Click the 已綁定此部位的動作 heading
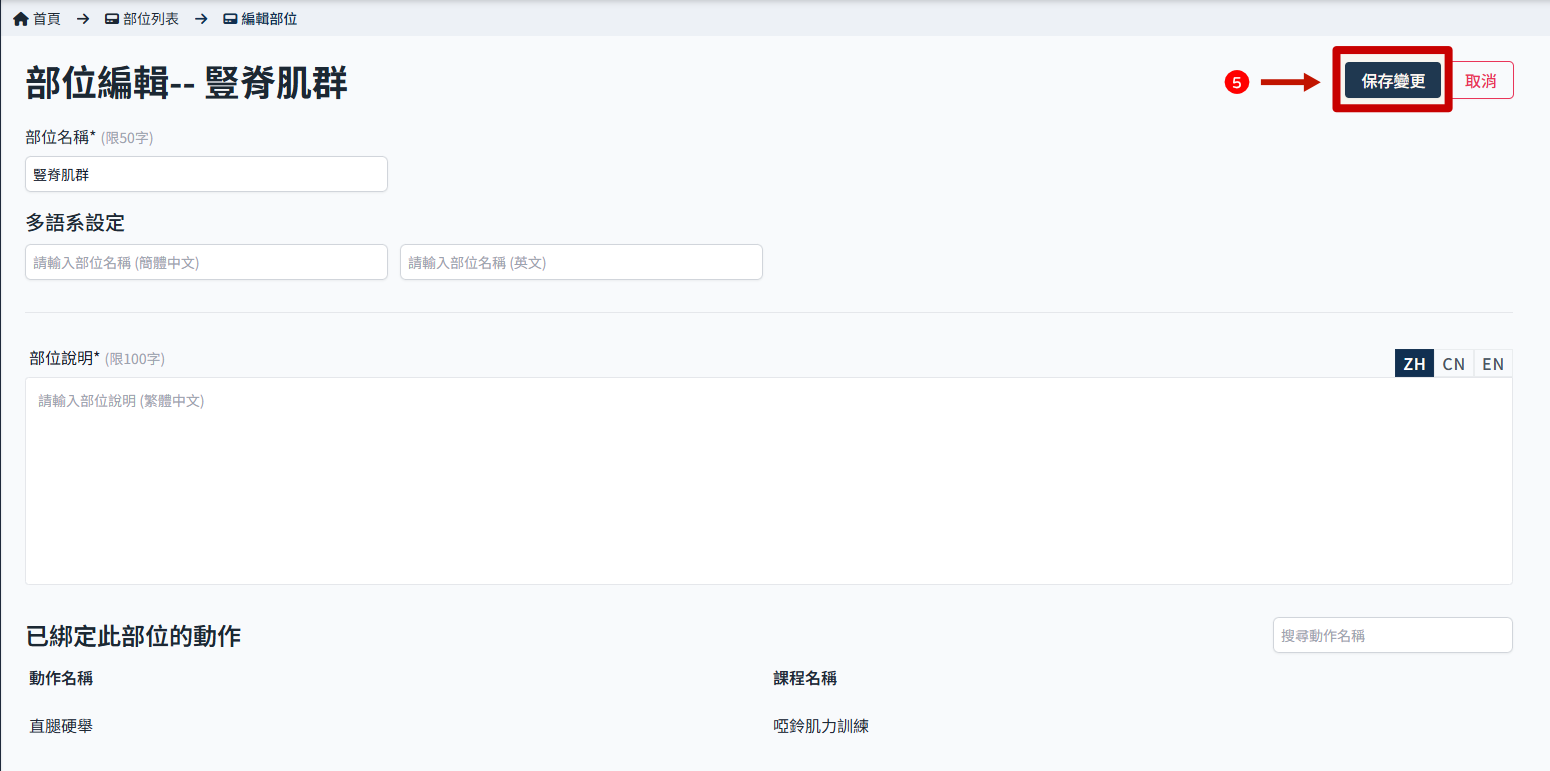The width and height of the screenshot is (1550, 771). pyautogui.click(x=133, y=635)
